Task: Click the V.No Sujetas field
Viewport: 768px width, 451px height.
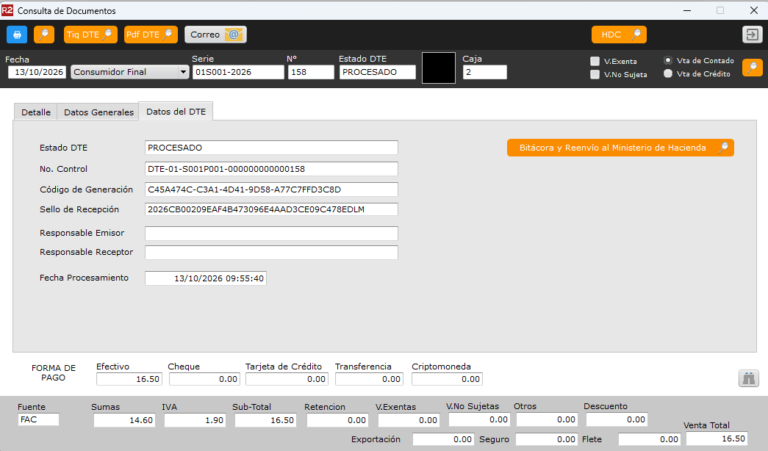Action: click(x=480, y=420)
